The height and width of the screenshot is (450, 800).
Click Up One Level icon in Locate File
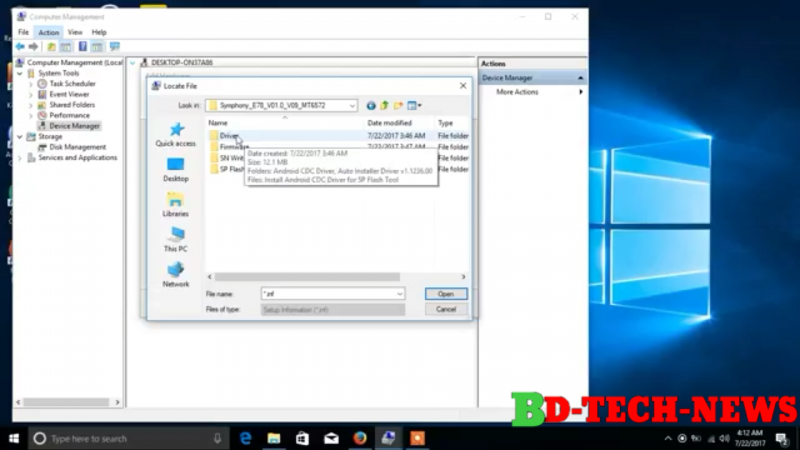384,106
